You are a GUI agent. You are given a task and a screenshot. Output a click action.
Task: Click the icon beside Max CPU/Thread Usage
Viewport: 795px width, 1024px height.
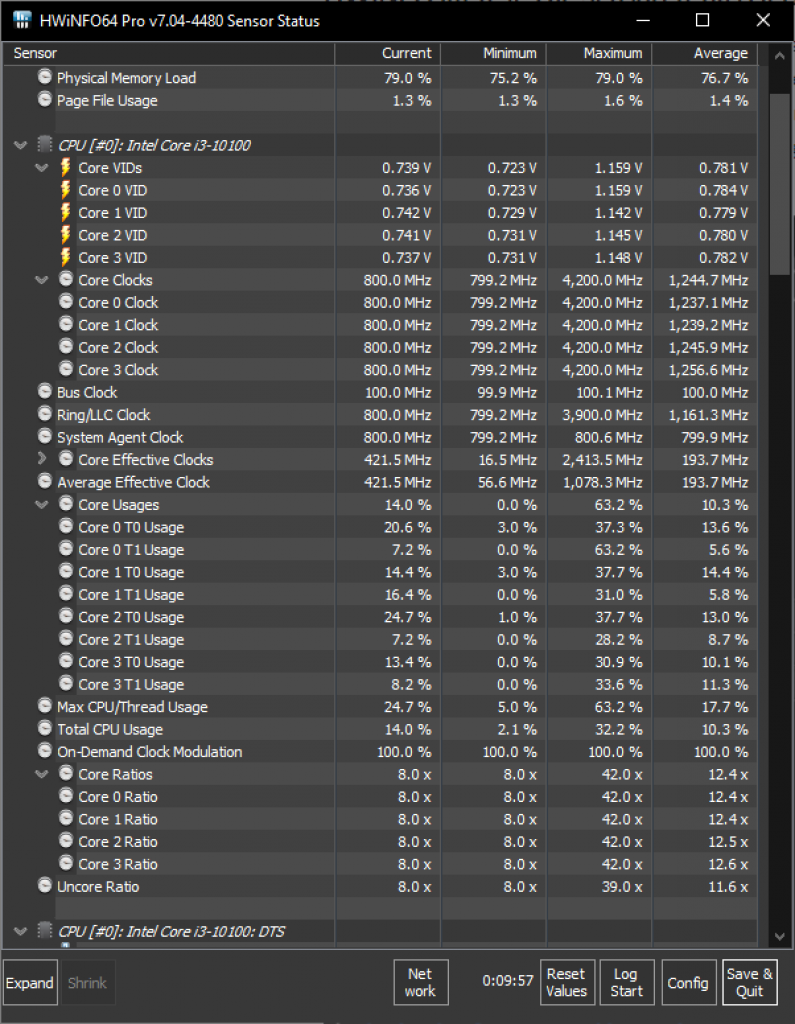coord(44,706)
